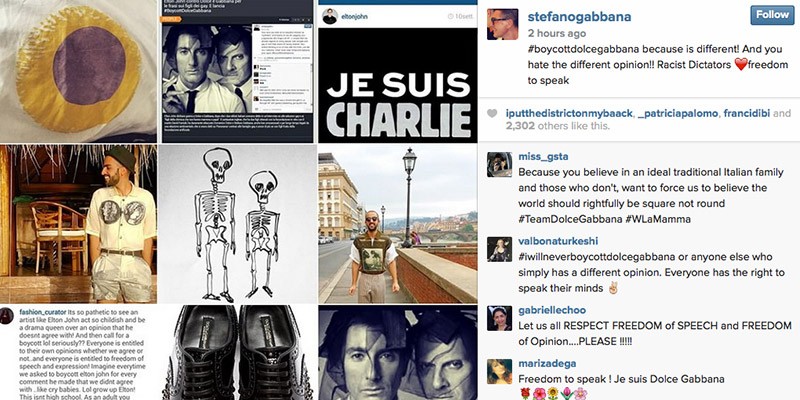
Task: Open the iputthedistrictonmybaack liker link
Action: point(569,114)
